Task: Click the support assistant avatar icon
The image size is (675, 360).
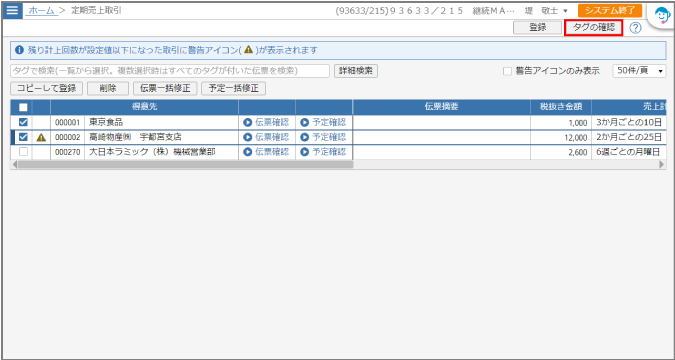Action: (661, 17)
